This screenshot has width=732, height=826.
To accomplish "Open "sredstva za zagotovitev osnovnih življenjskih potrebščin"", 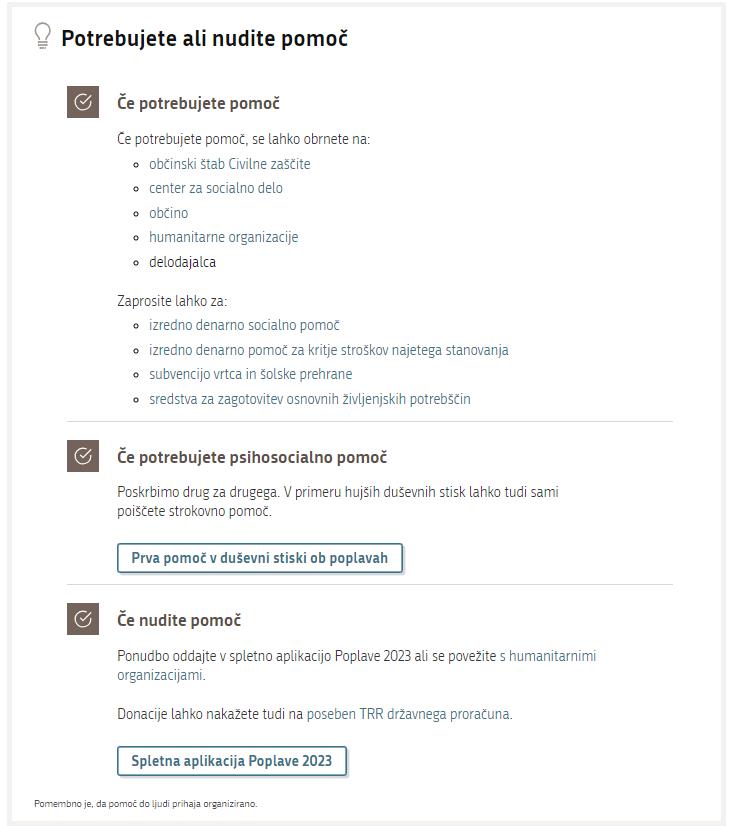I will pos(309,399).
